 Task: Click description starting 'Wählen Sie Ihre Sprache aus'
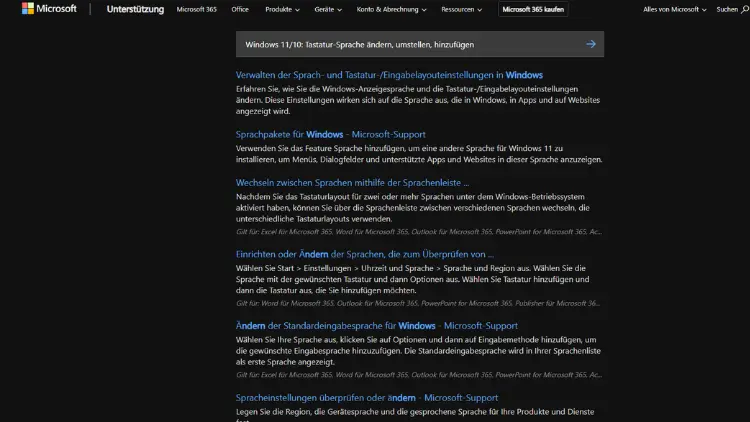pyautogui.click(x=418, y=351)
